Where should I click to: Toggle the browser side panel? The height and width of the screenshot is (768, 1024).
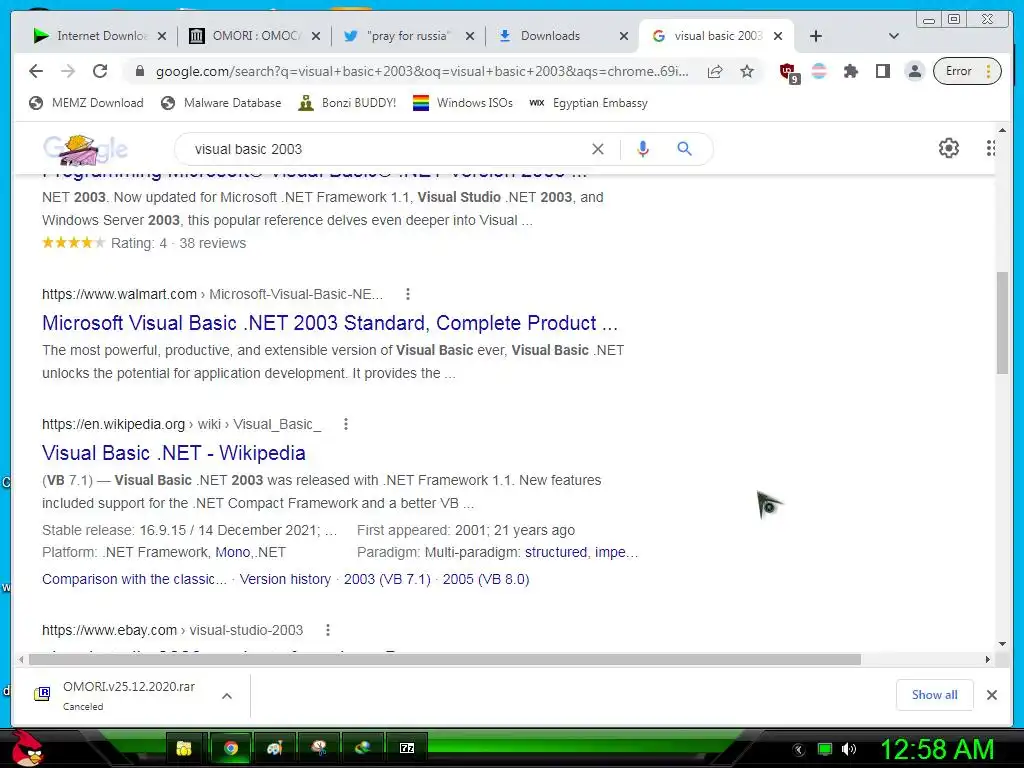(x=883, y=71)
